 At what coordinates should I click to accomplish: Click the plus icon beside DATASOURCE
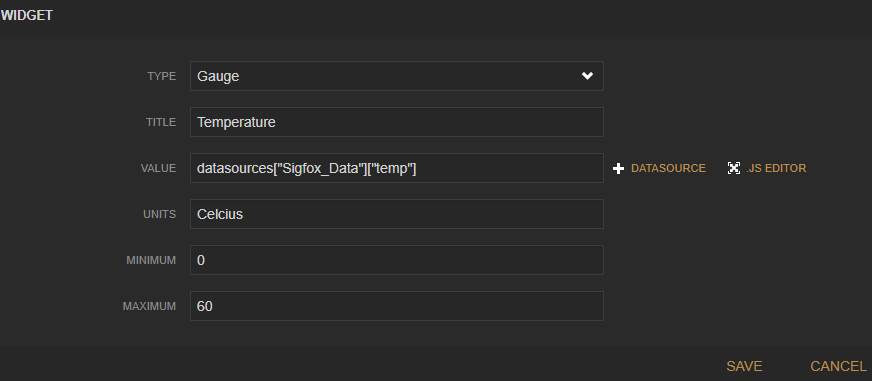pyautogui.click(x=618, y=169)
